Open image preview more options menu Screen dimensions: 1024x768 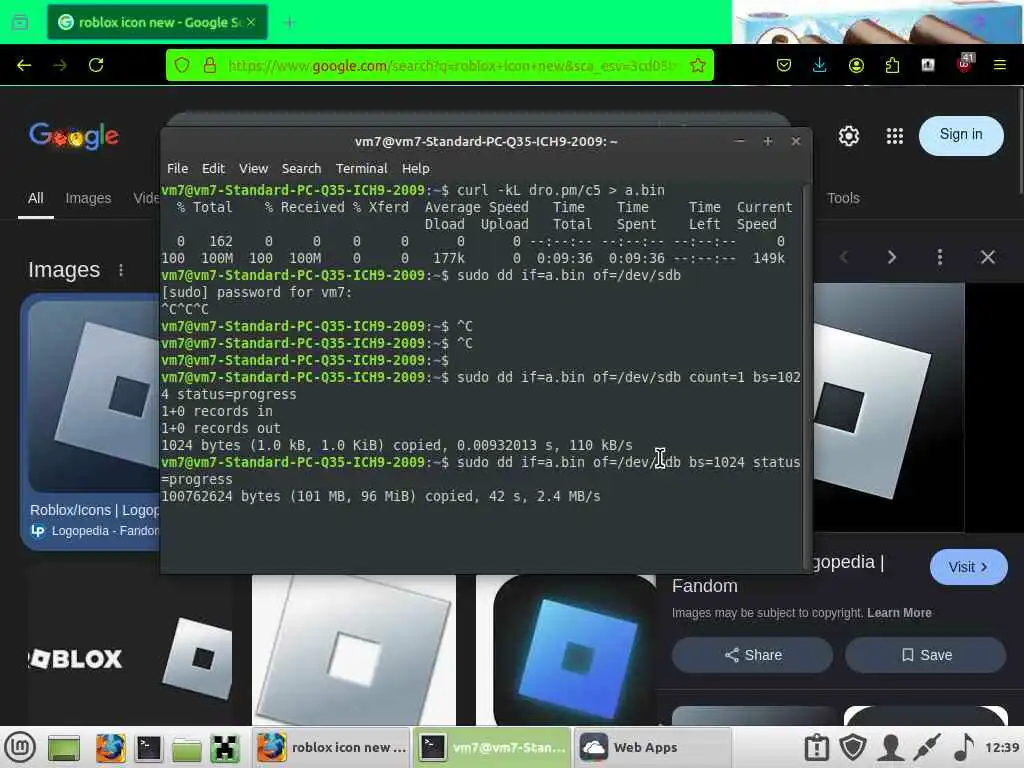[940, 257]
